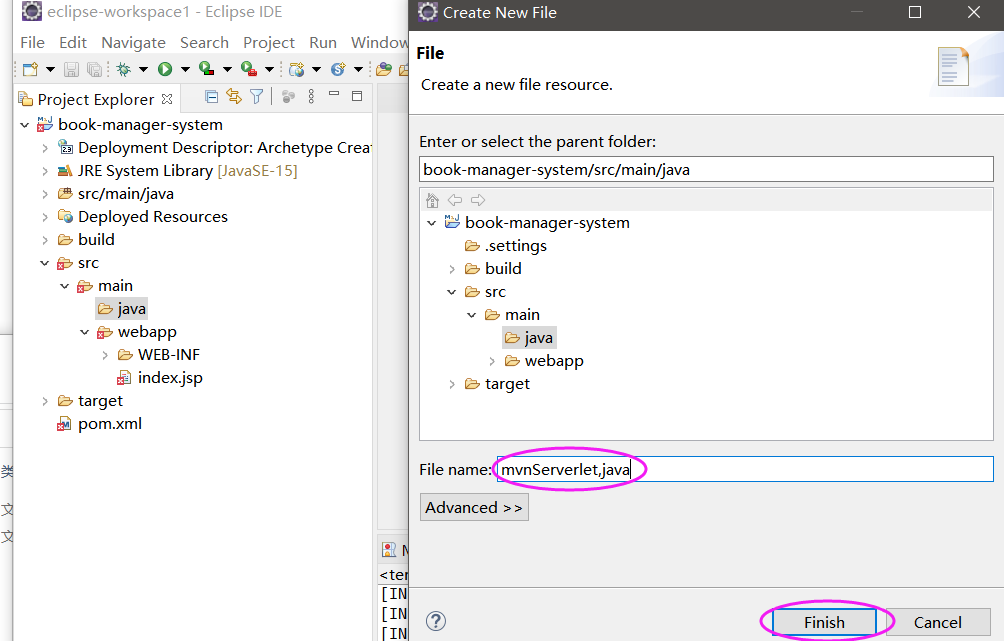Collapse src folder in dialog tree
This screenshot has height=641, width=1004.
tap(451, 292)
